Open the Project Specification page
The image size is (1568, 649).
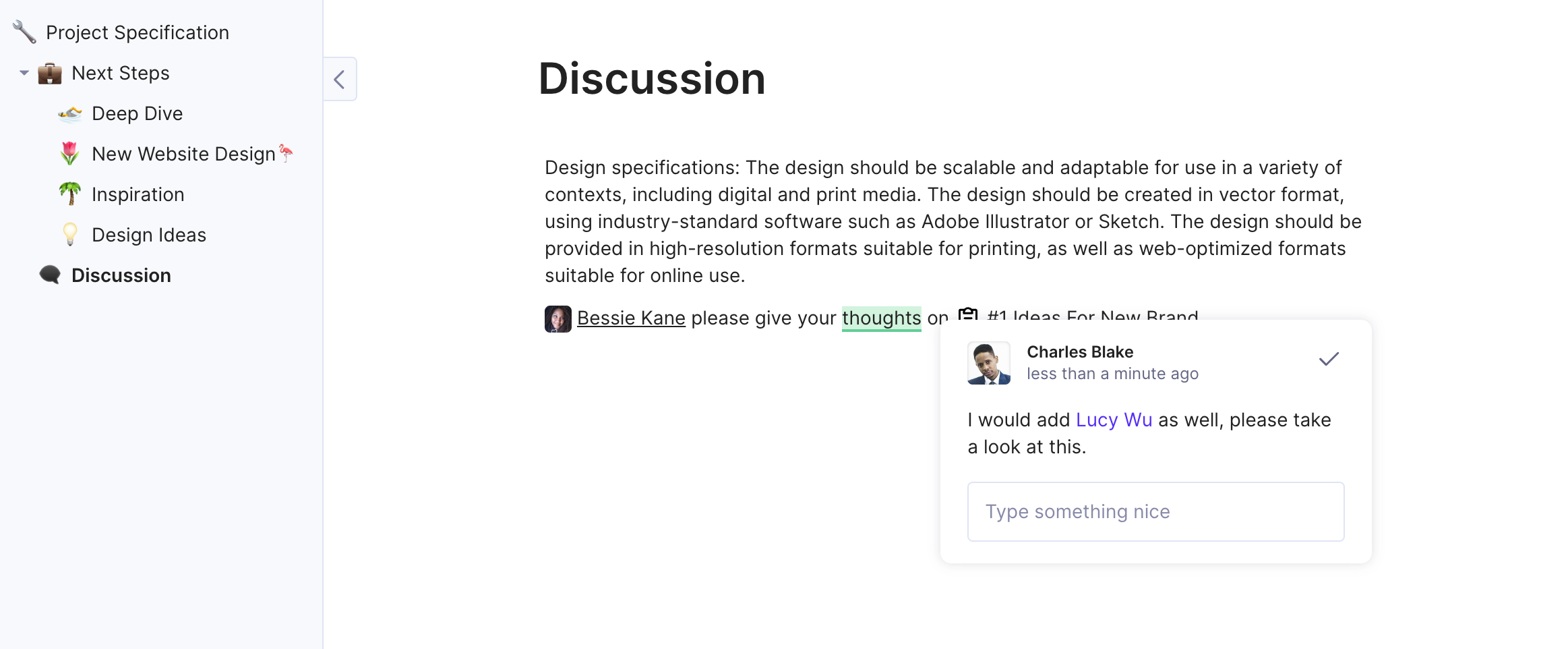[138, 32]
